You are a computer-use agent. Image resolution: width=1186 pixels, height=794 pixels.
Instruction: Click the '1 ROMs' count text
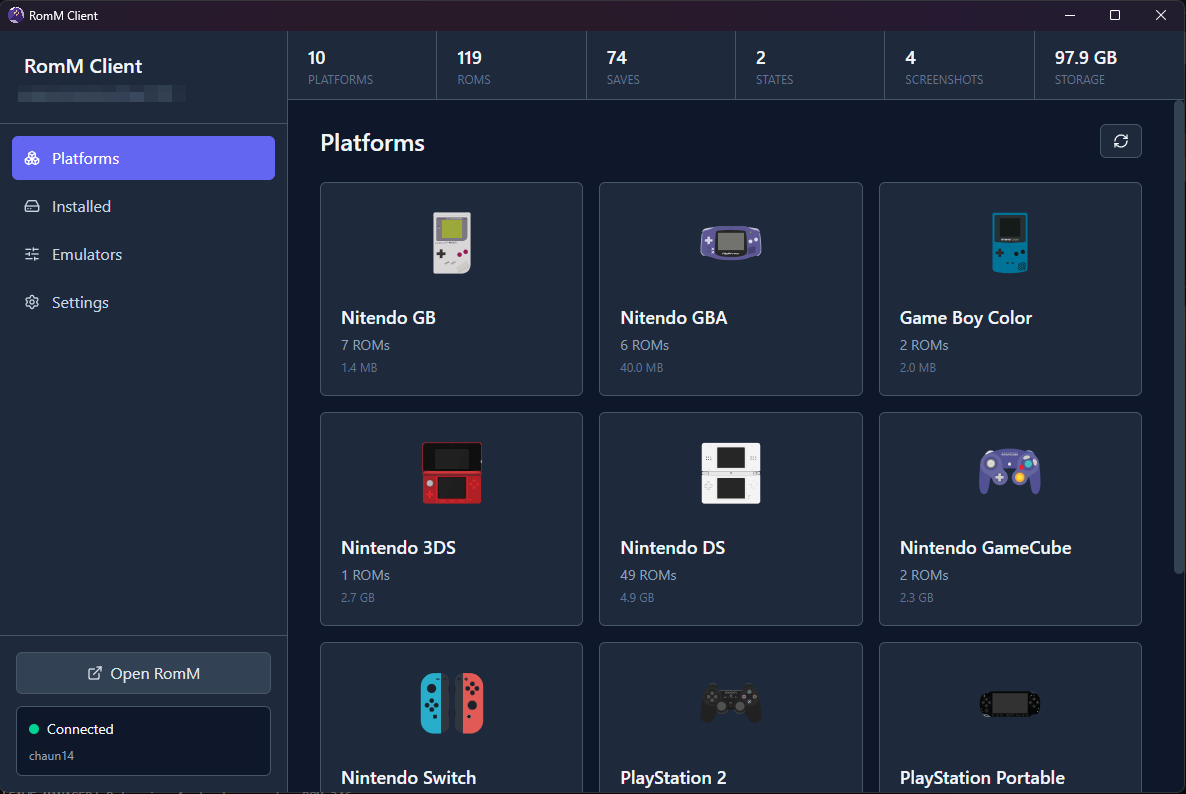(365, 575)
